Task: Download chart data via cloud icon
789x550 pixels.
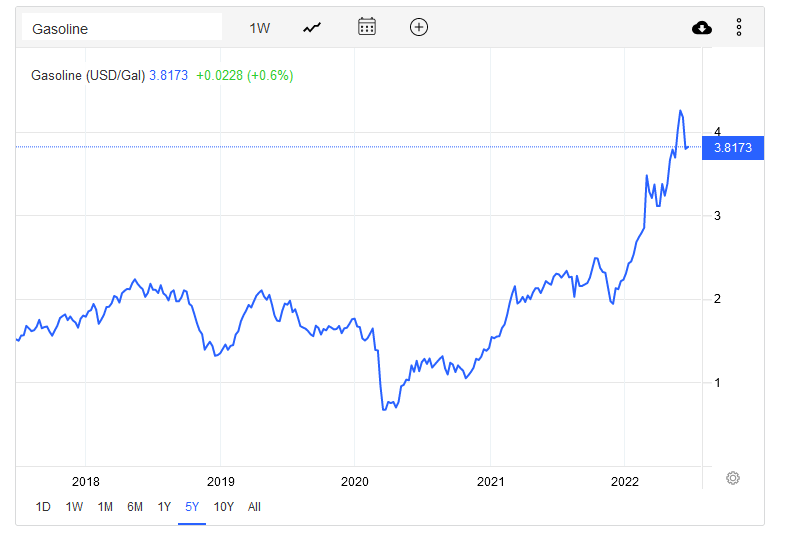Action: click(701, 28)
